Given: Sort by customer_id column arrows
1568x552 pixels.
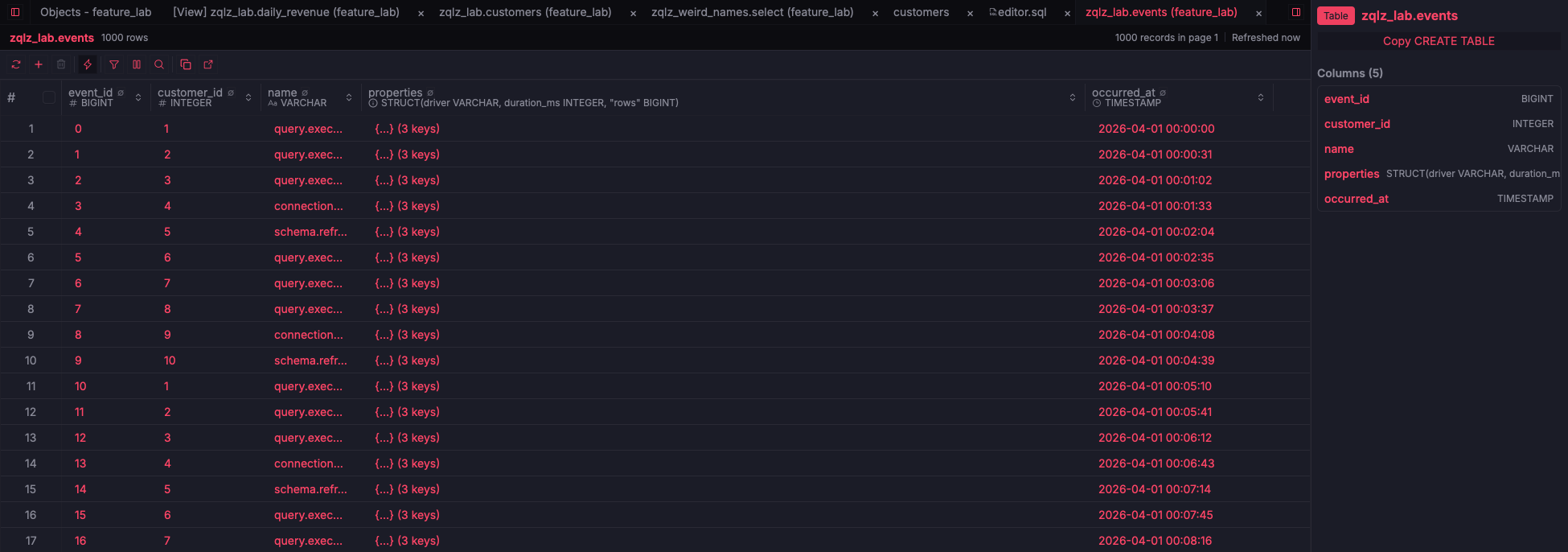Looking at the screenshot, I should click(248, 97).
